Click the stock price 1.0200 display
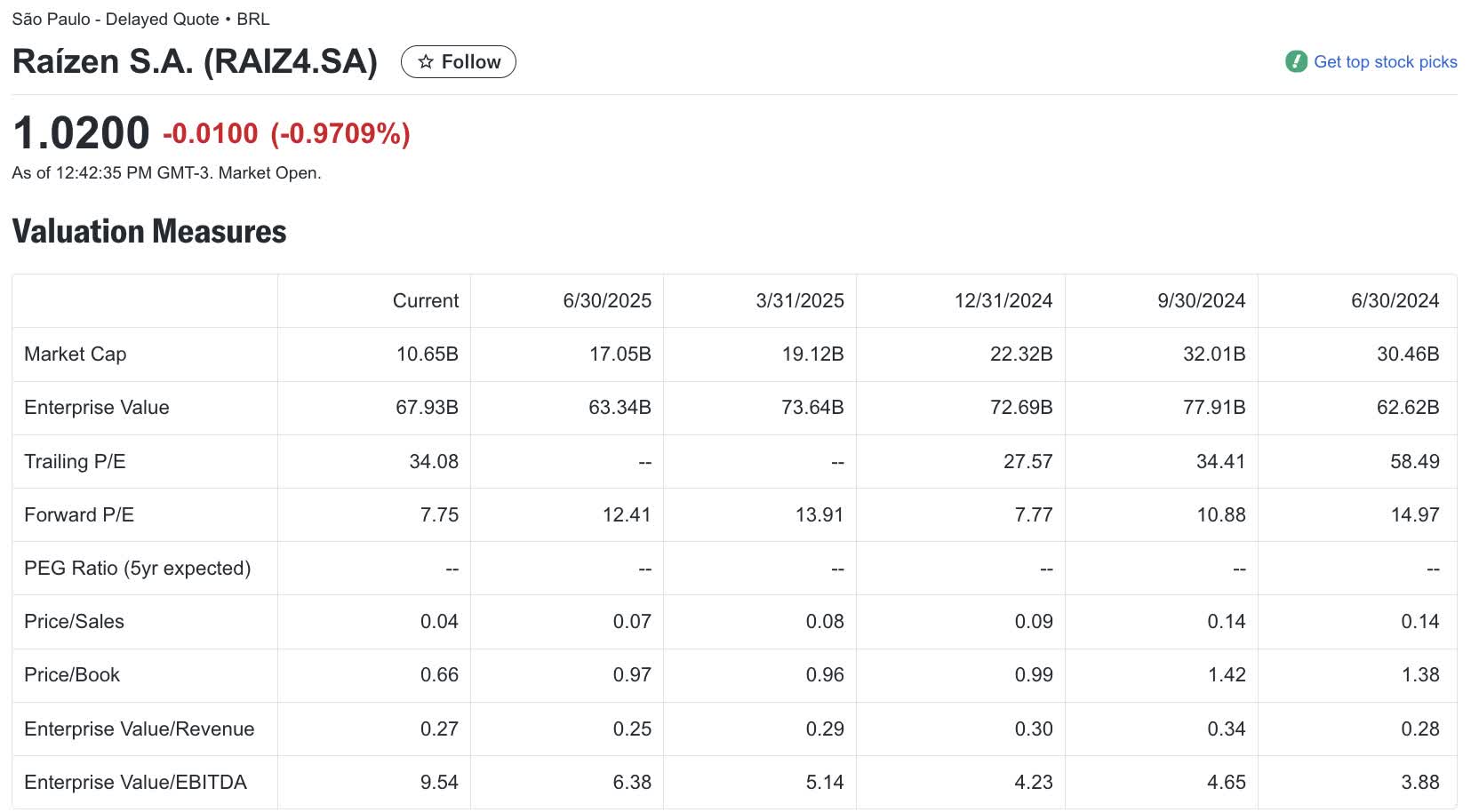 [x=80, y=133]
